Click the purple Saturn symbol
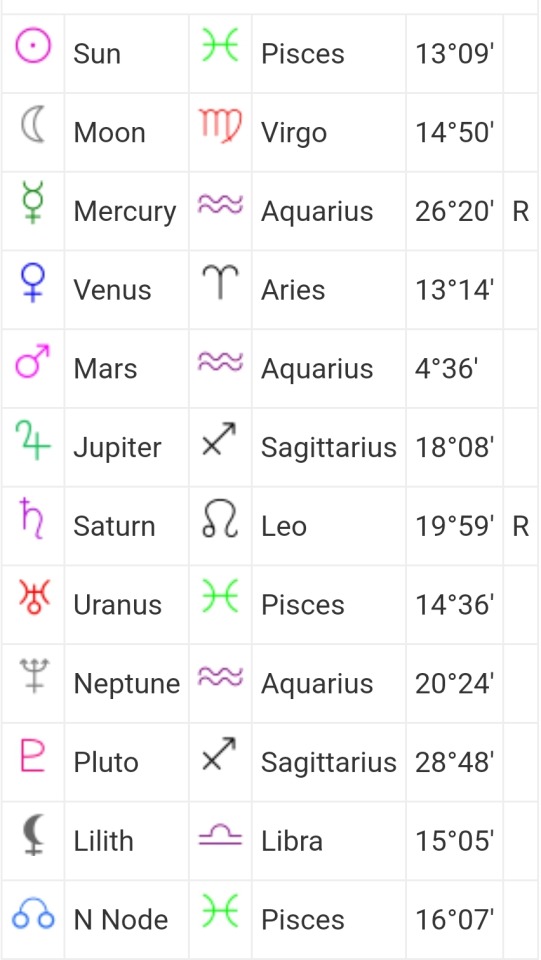The image size is (541, 960). 33,519
